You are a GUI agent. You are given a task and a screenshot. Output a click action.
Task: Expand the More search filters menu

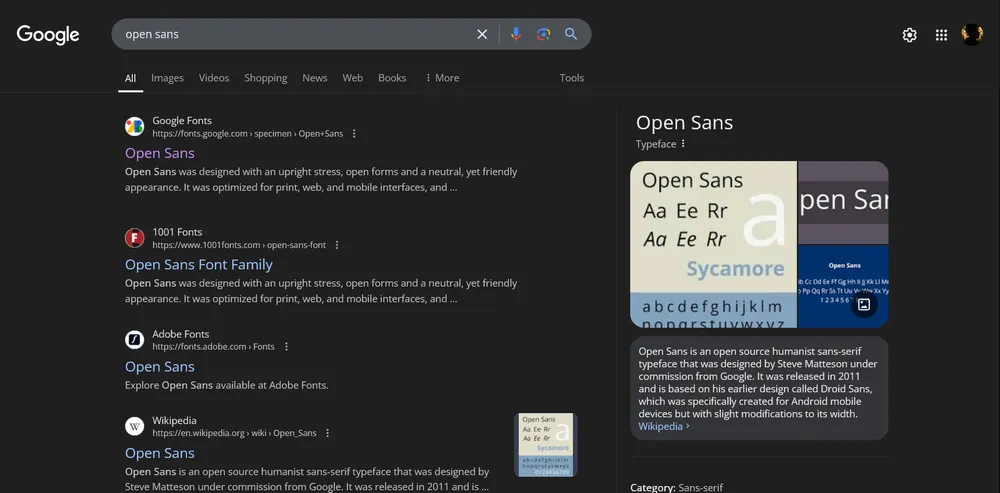tap(442, 78)
